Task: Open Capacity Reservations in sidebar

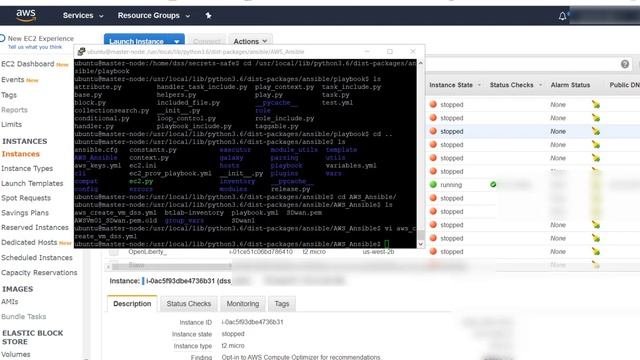Action: (x=39, y=272)
